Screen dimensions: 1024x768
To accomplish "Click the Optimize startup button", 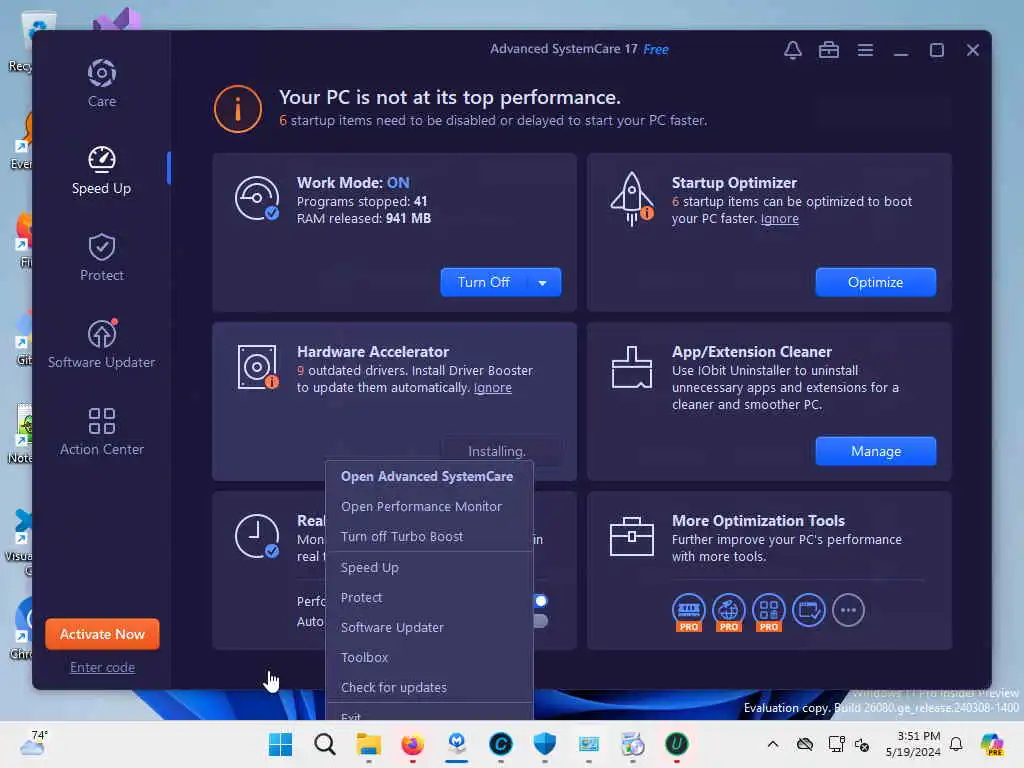I will (876, 283).
